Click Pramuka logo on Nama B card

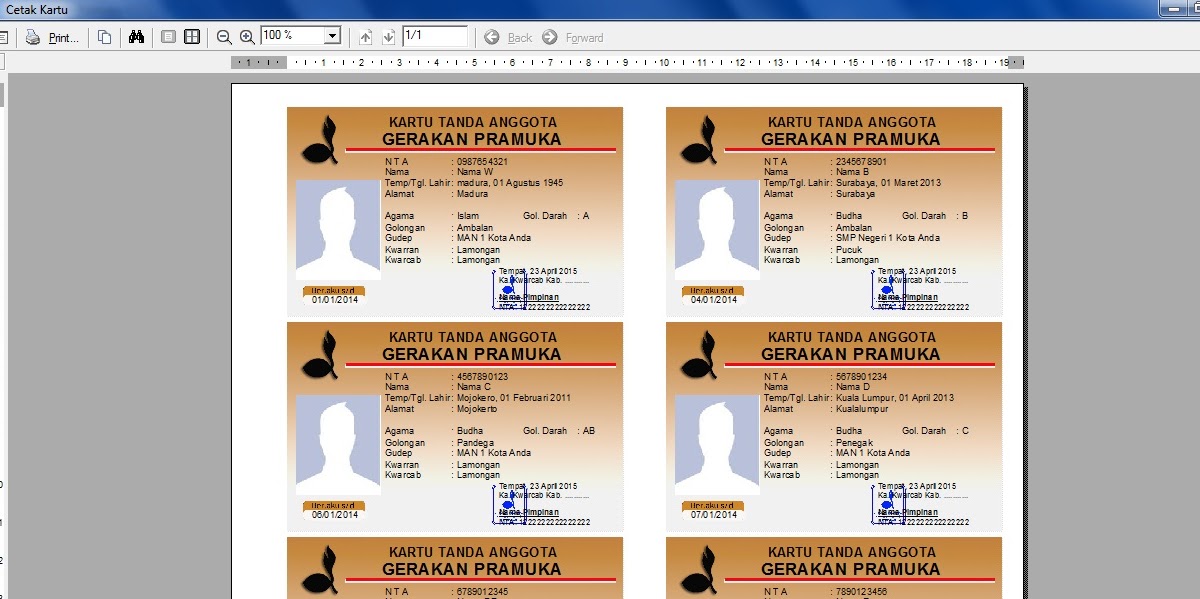point(700,140)
